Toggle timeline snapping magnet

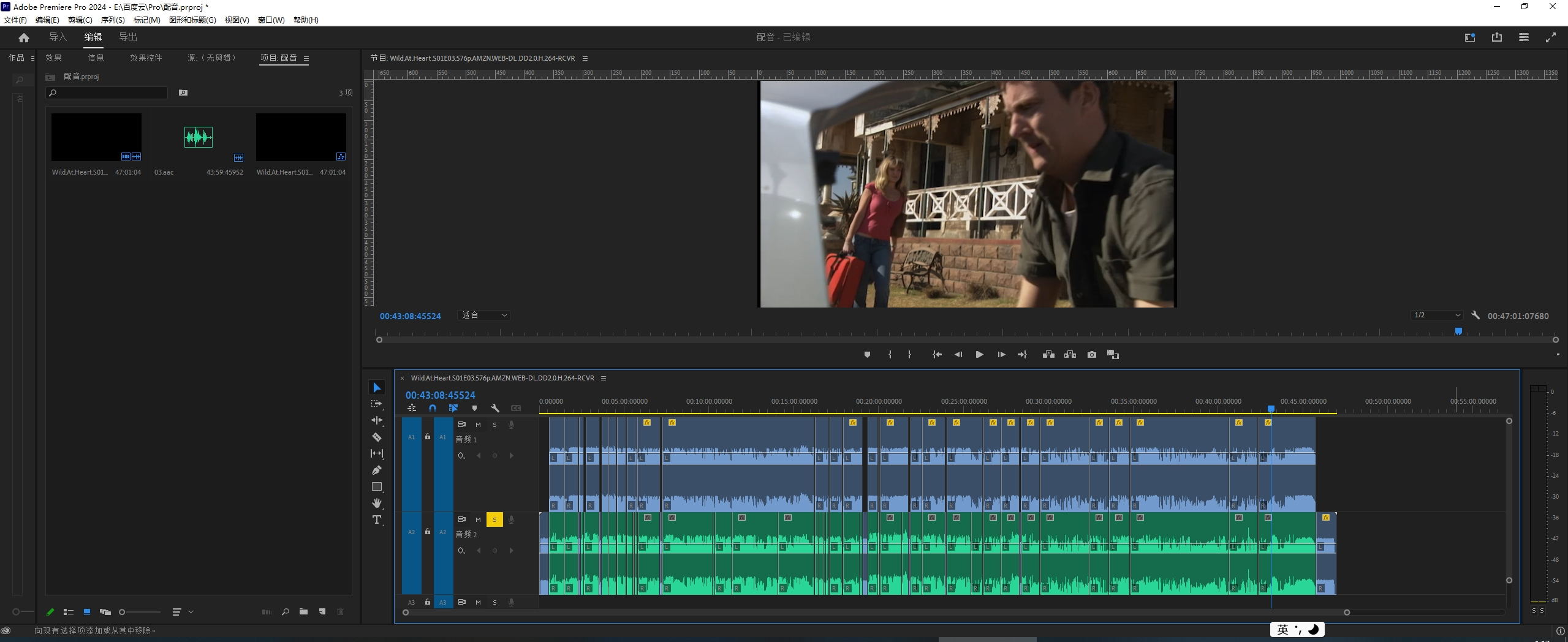tap(433, 408)
